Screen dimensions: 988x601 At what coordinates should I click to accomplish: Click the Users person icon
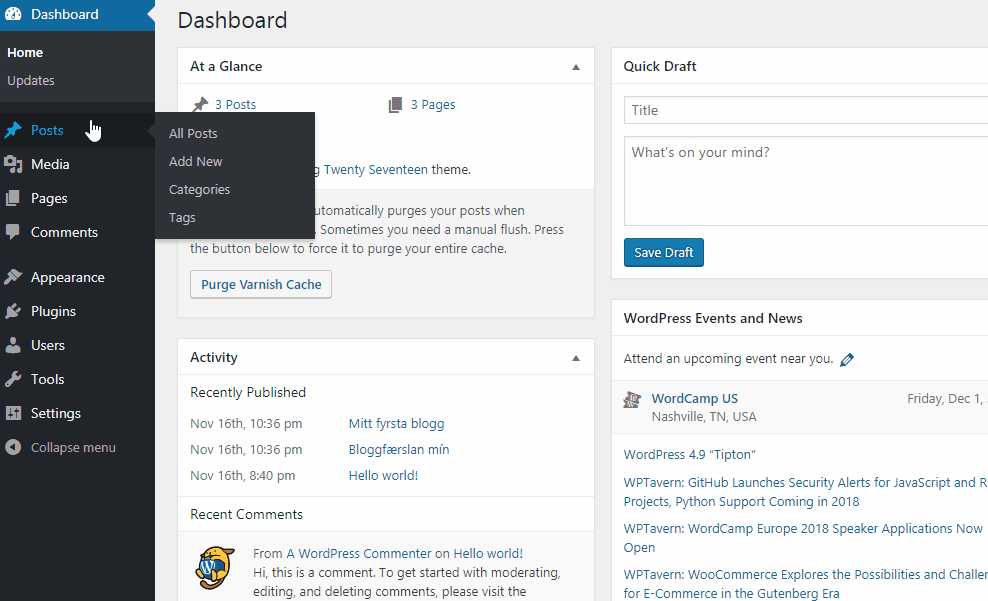(x=13, y=345)
